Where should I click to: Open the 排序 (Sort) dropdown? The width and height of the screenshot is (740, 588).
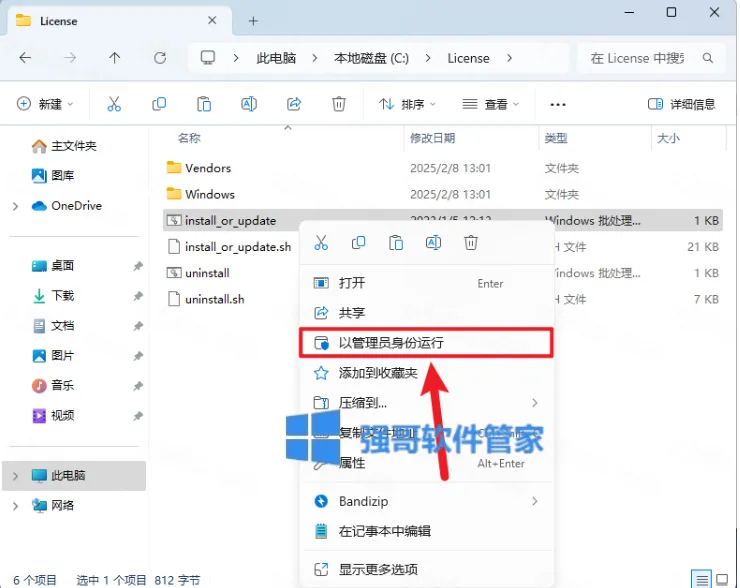[407, 104]
